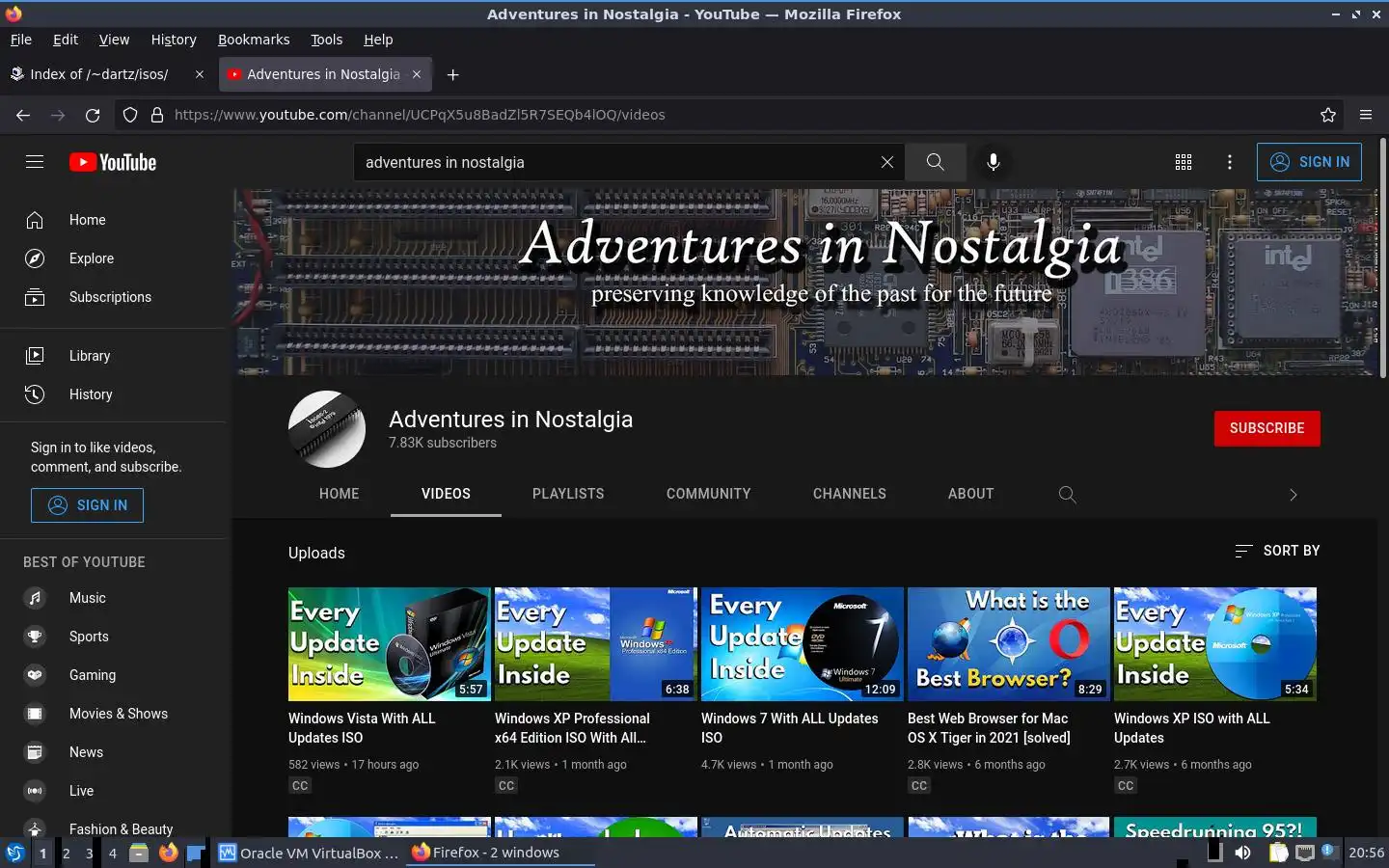Switch to the Index of /~dartz/isos/ tab
The image size is (1389, 868).
coord(106,74)
